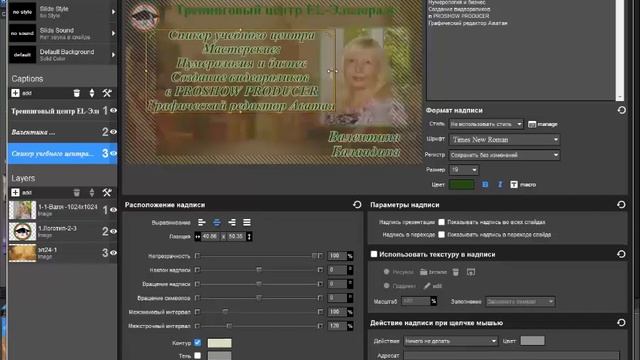Viewport: 640px width, 360px height.
Task: Delete layer using the Layers trash icon
Action: [x=76, y=192]
